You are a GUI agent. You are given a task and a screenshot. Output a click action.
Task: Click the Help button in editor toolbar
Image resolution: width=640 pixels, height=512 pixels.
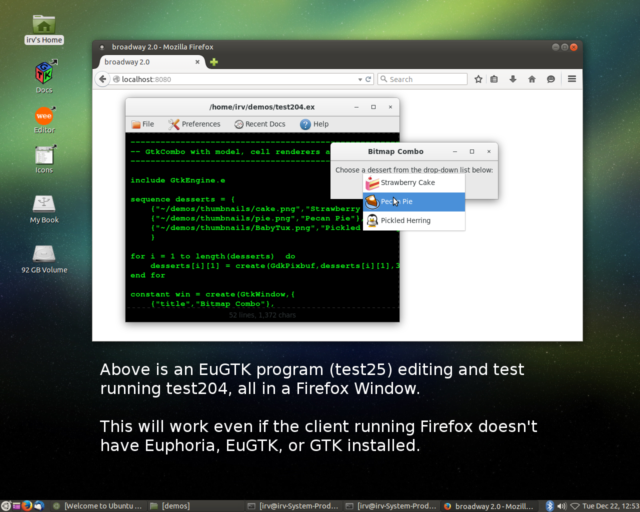[x=314, y=124]
